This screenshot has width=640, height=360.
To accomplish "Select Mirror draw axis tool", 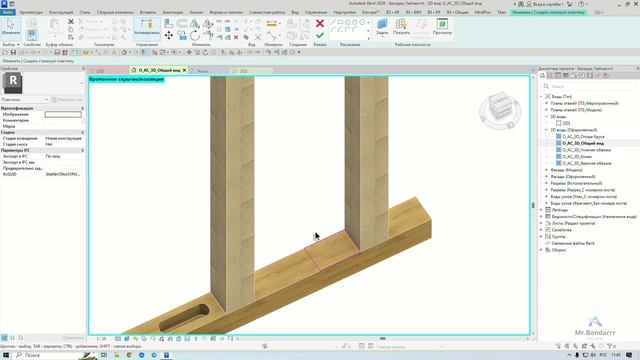I will [207, 24].
